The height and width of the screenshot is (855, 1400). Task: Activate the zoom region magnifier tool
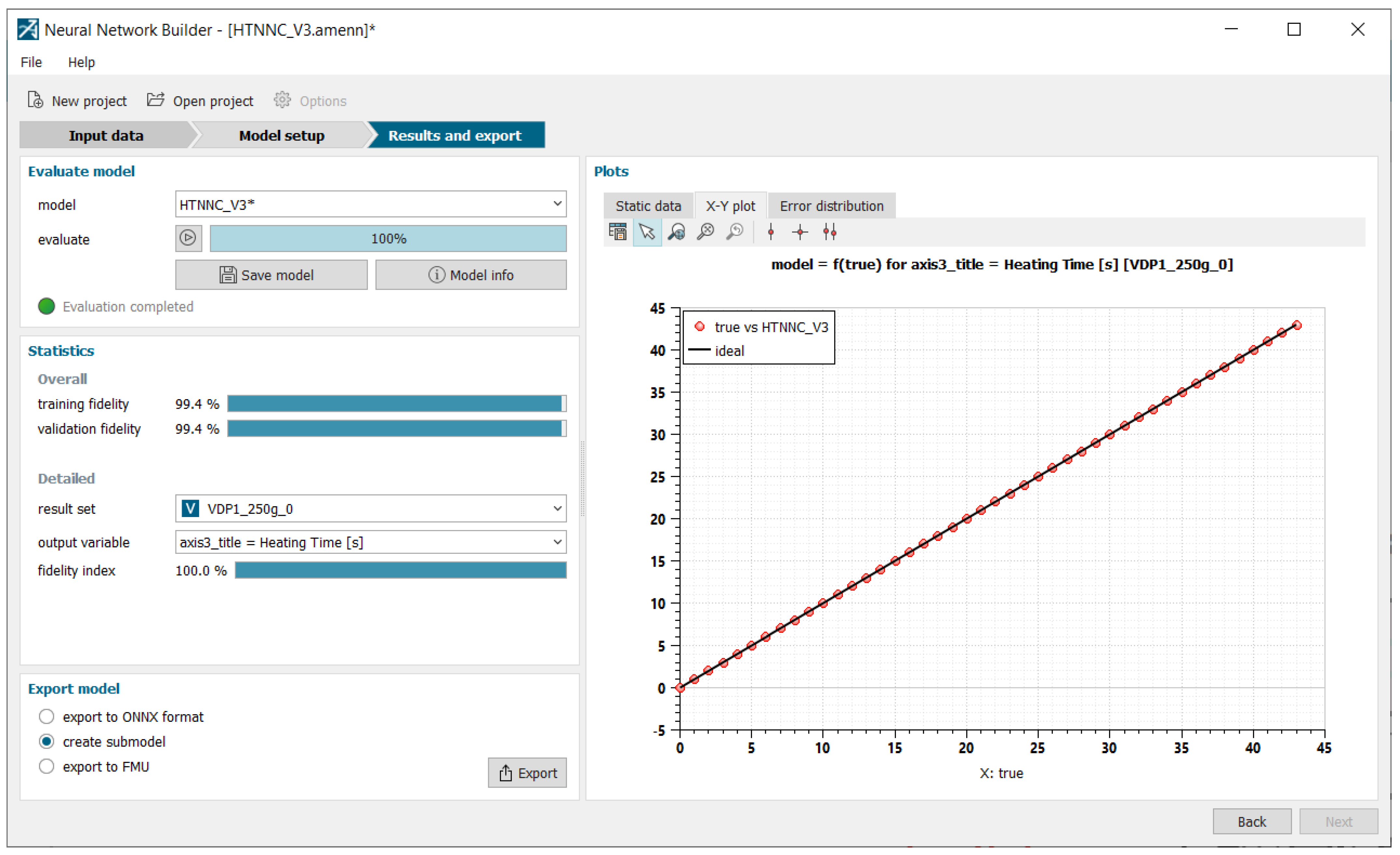point(676,232)
